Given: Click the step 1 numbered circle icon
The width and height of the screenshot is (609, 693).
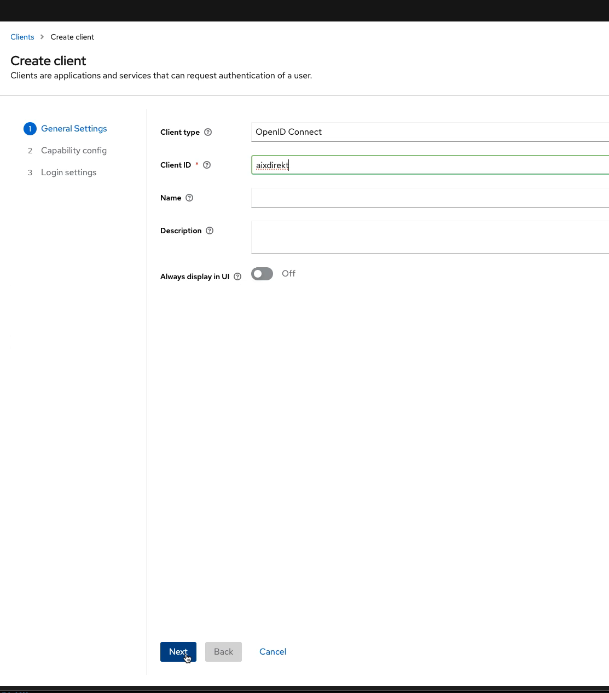Looking at the screenshot, I should pyautogui.click(x=30, y=129).
